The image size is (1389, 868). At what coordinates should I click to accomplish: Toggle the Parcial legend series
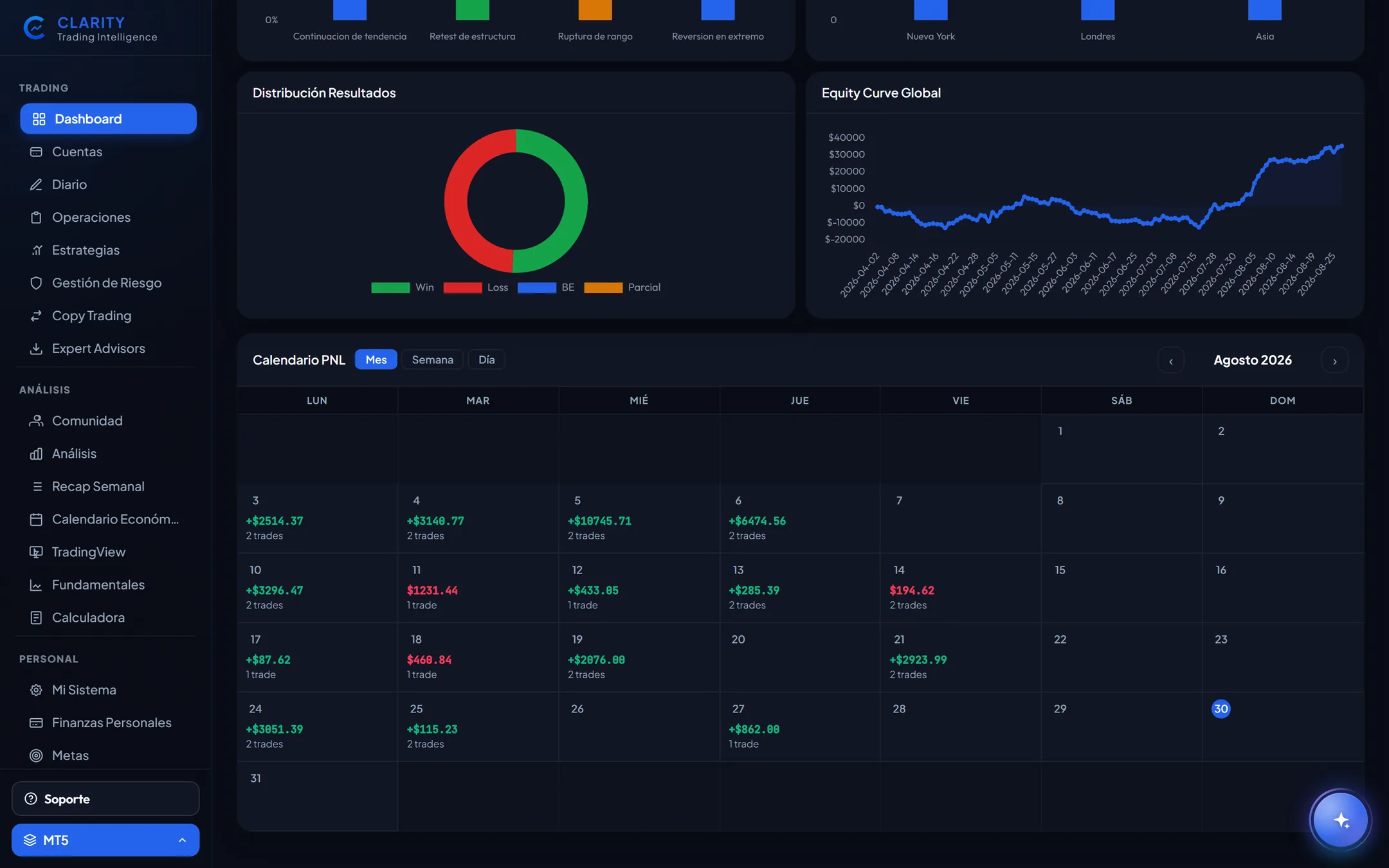coord(622,287)
